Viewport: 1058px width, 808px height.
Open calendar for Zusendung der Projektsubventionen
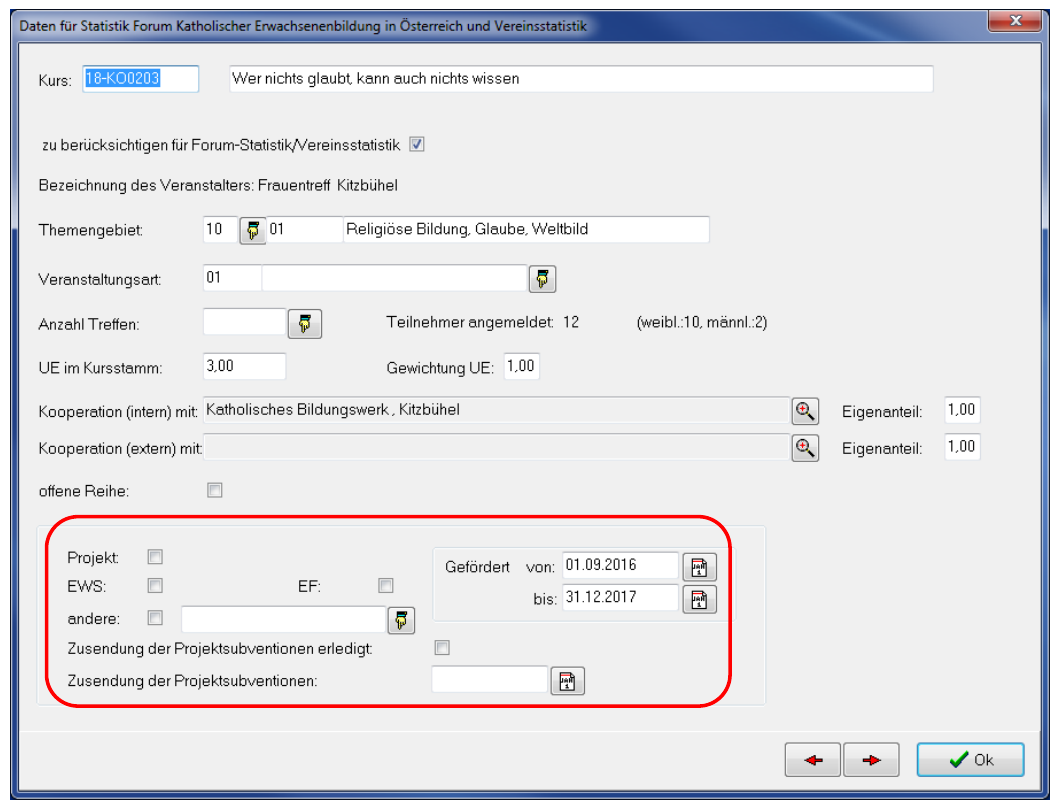tap(567, 681)
